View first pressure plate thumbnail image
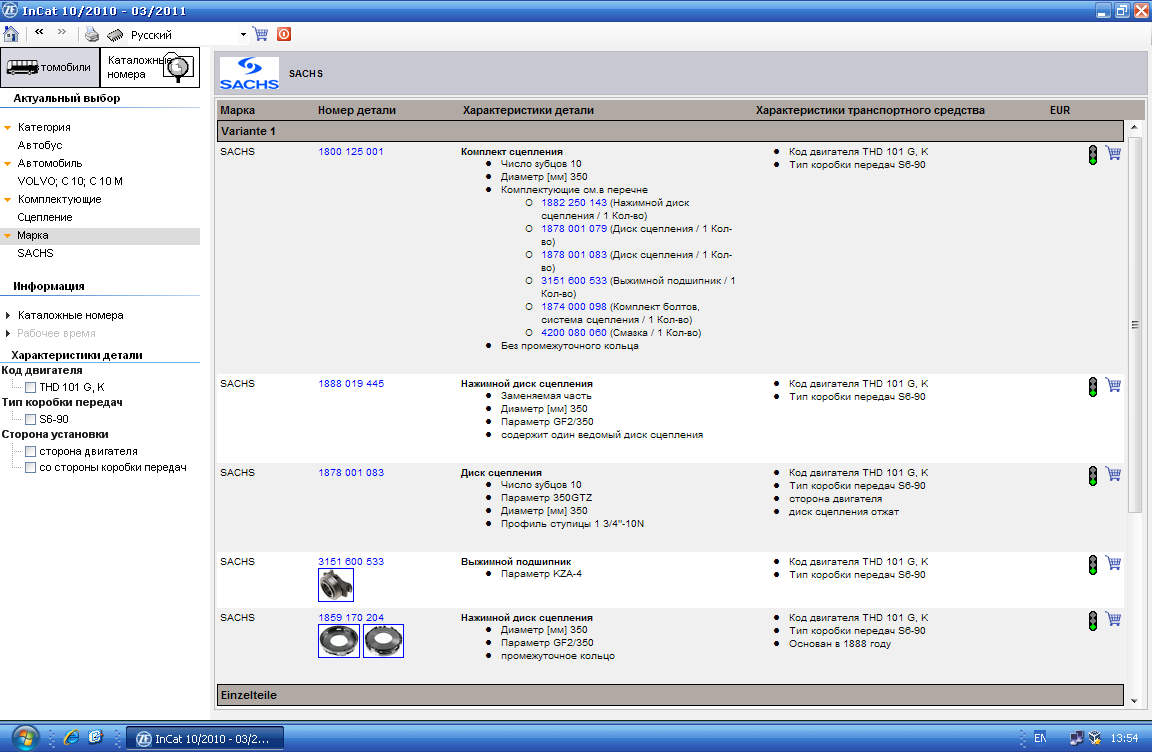This screenshot has height=752, width=1152. coord(339,641)
